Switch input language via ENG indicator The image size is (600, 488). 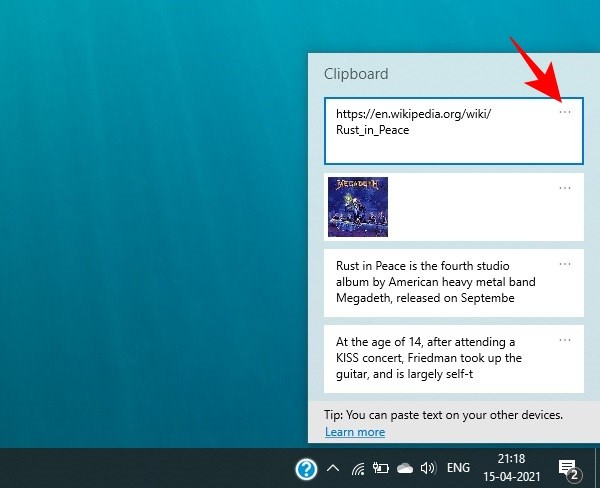pyautogui.click(x=459, y=468)
